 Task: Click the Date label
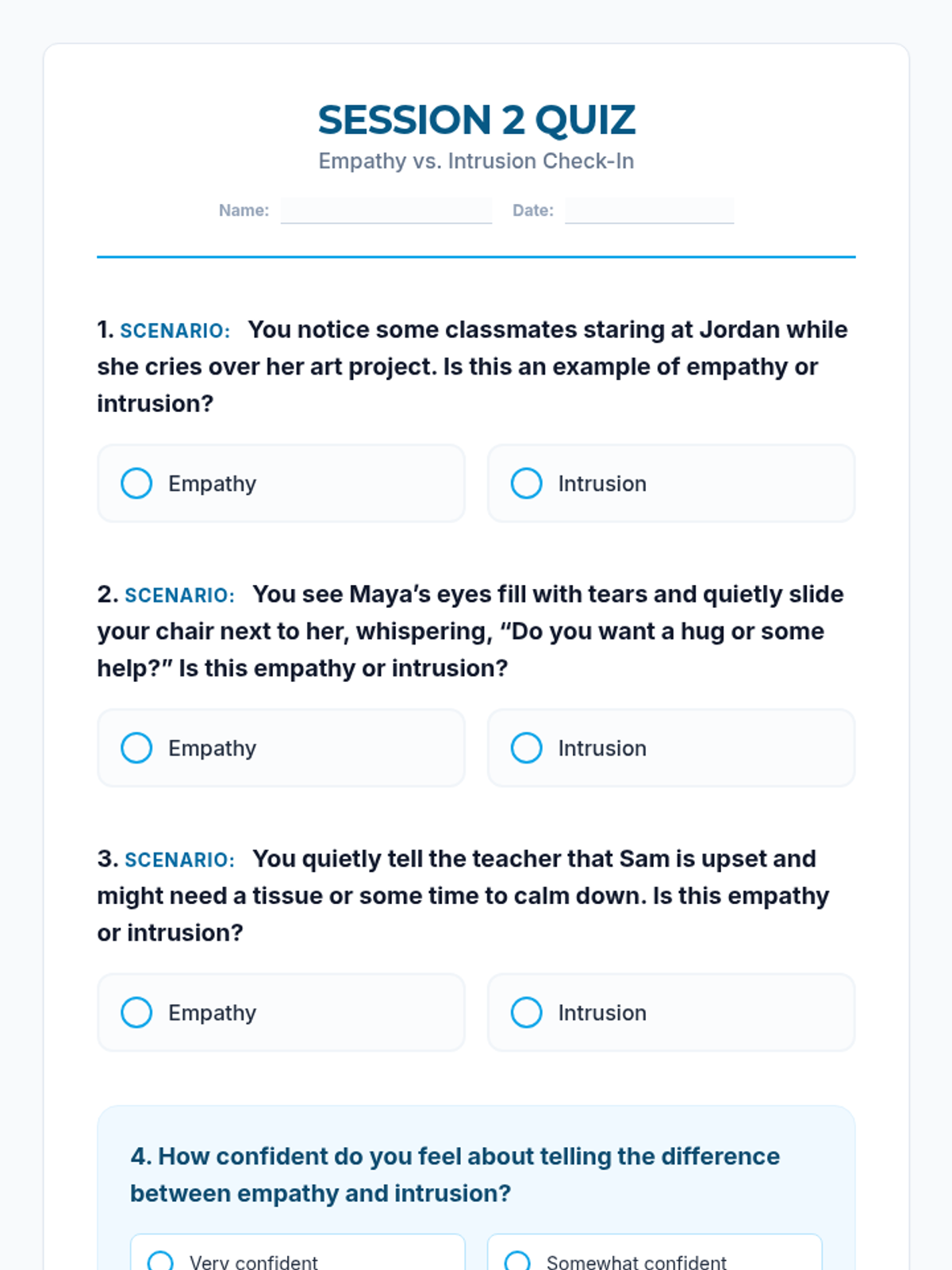[532, 210]
